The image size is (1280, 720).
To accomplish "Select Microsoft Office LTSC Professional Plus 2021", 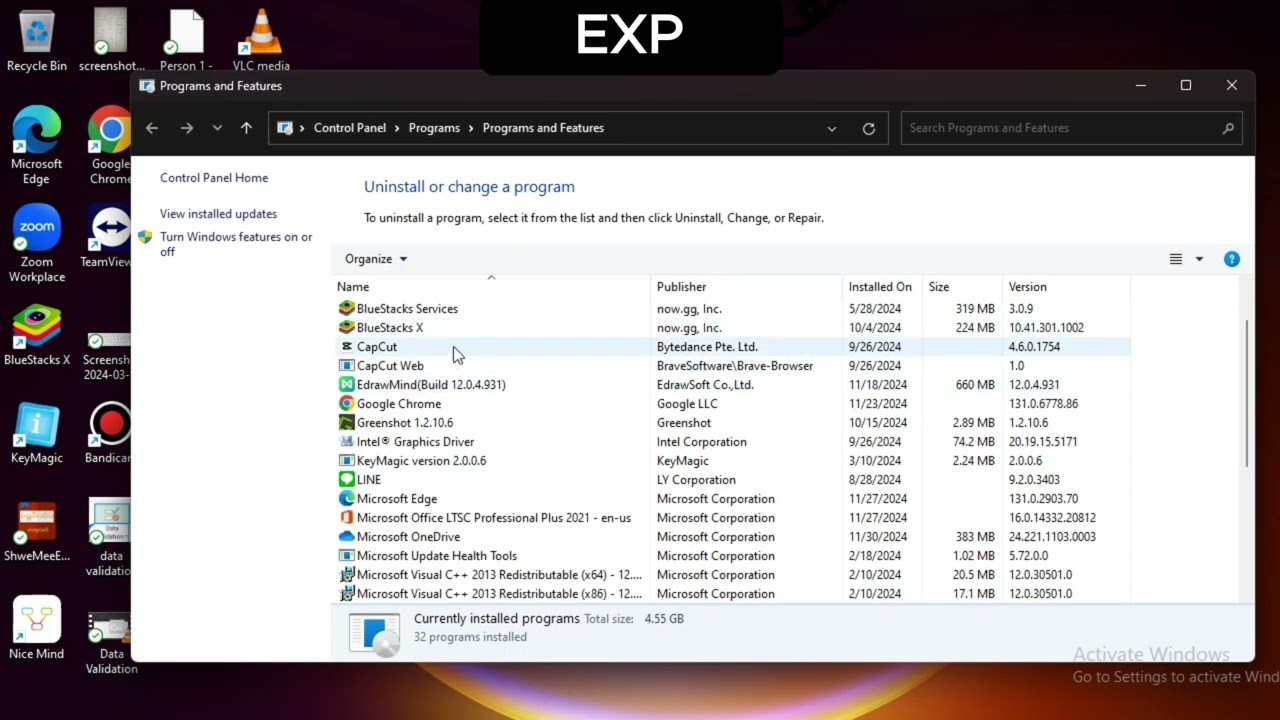I will point(732,518).
